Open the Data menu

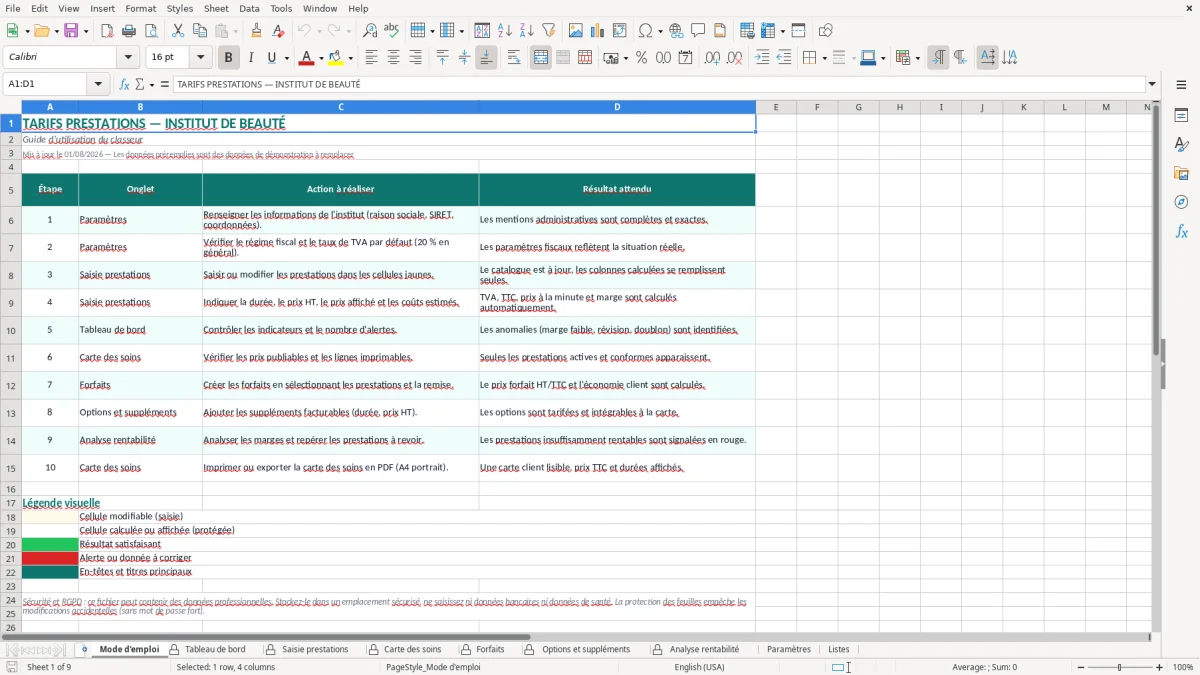tap(249, 8)
